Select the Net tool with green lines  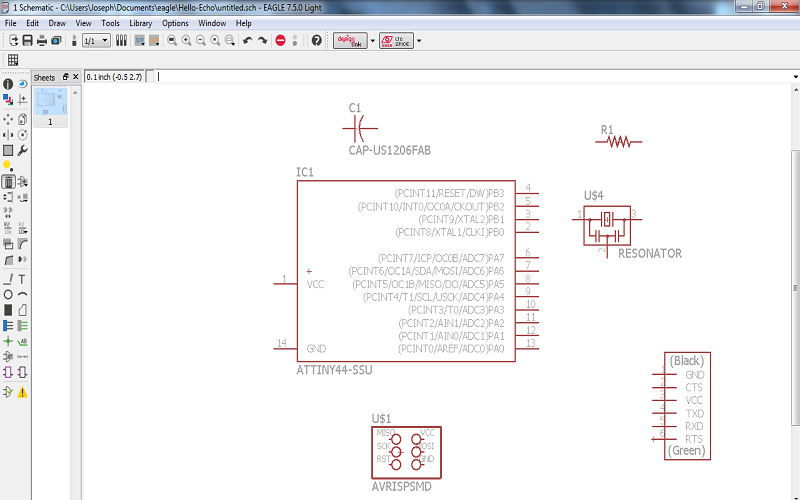[22, 326]
